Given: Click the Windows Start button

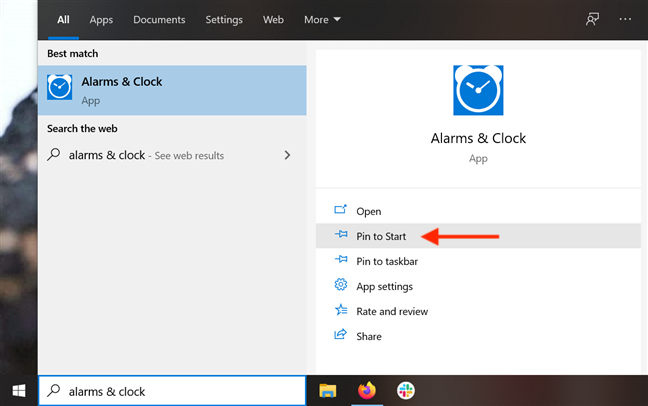Looking at the screenshot, I should point(19,391).
